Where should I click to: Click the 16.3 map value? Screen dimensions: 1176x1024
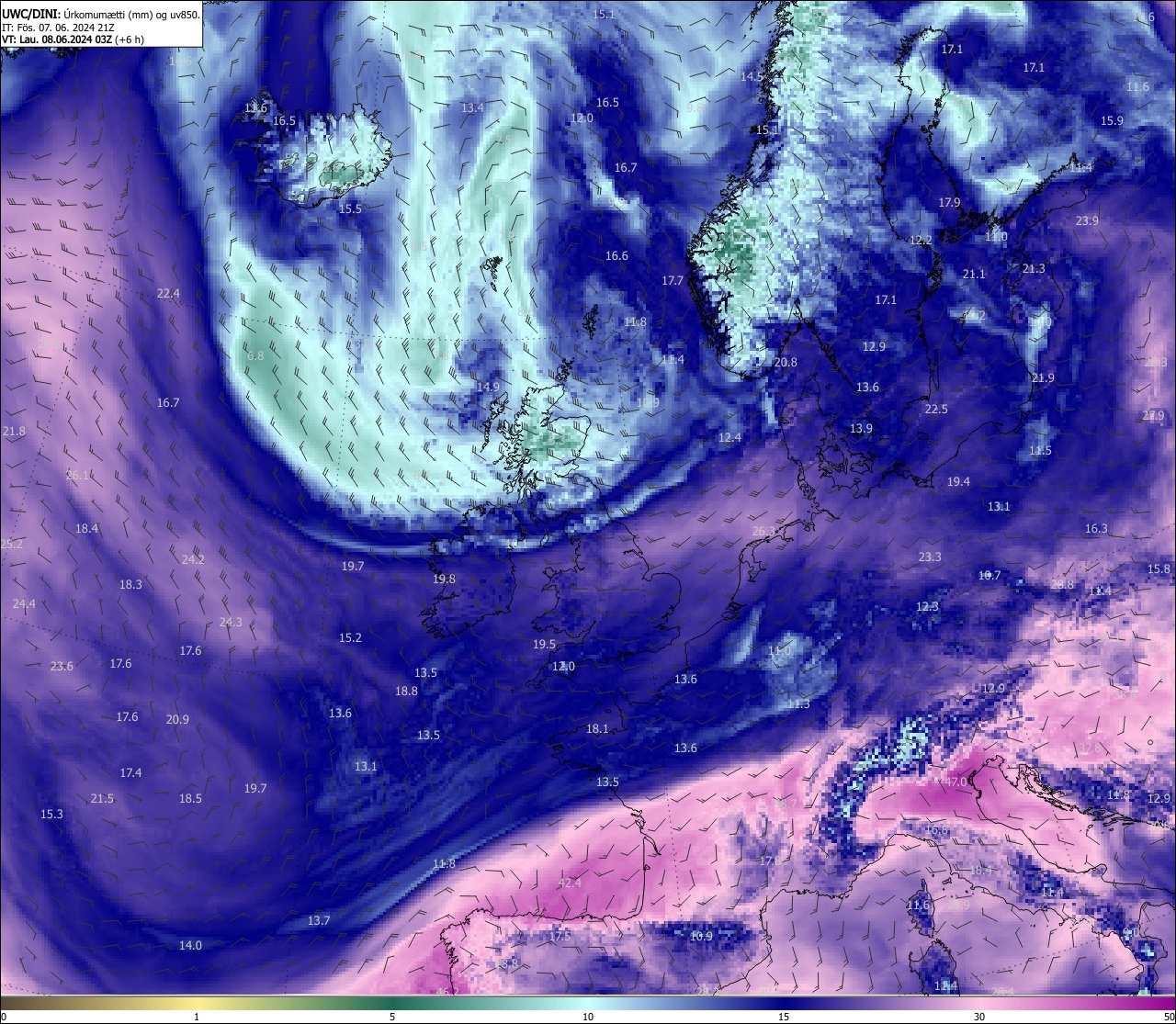coord(1096,529)
